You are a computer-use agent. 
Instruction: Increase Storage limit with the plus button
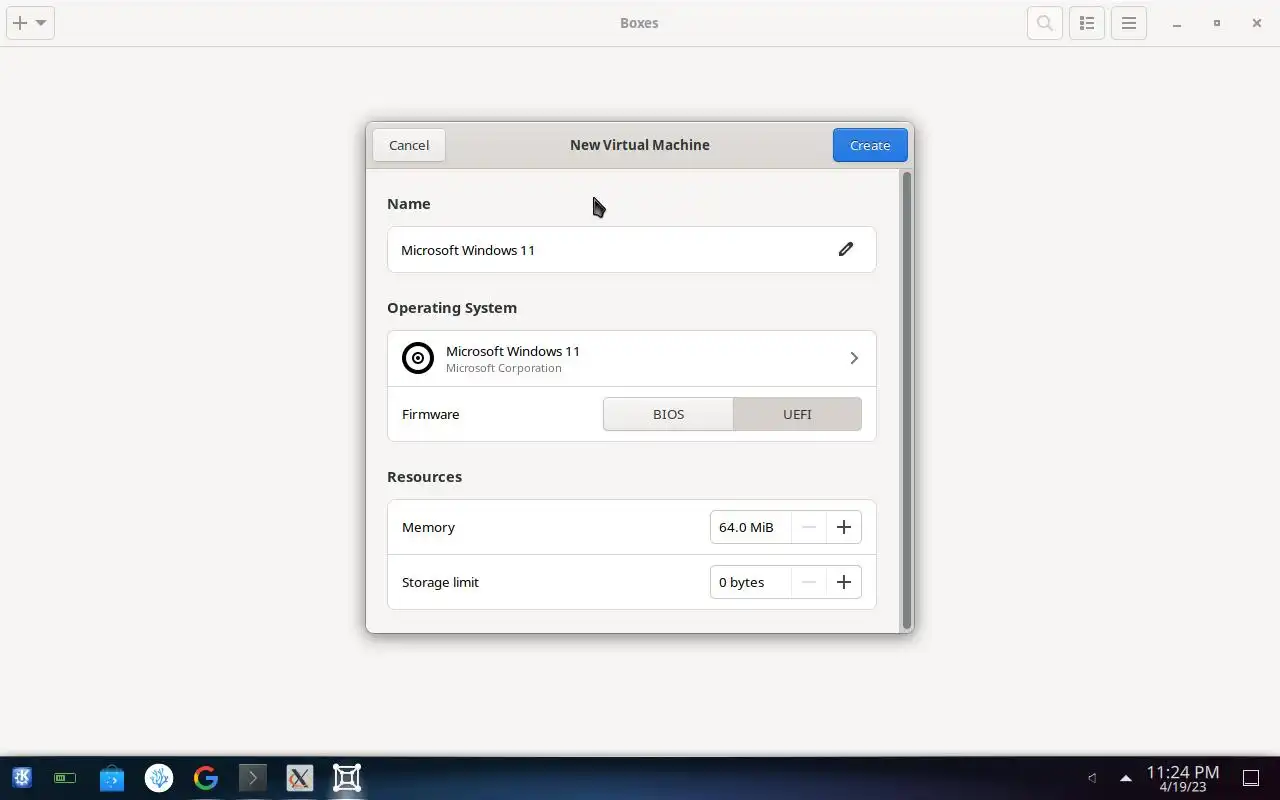pos(844,582)
